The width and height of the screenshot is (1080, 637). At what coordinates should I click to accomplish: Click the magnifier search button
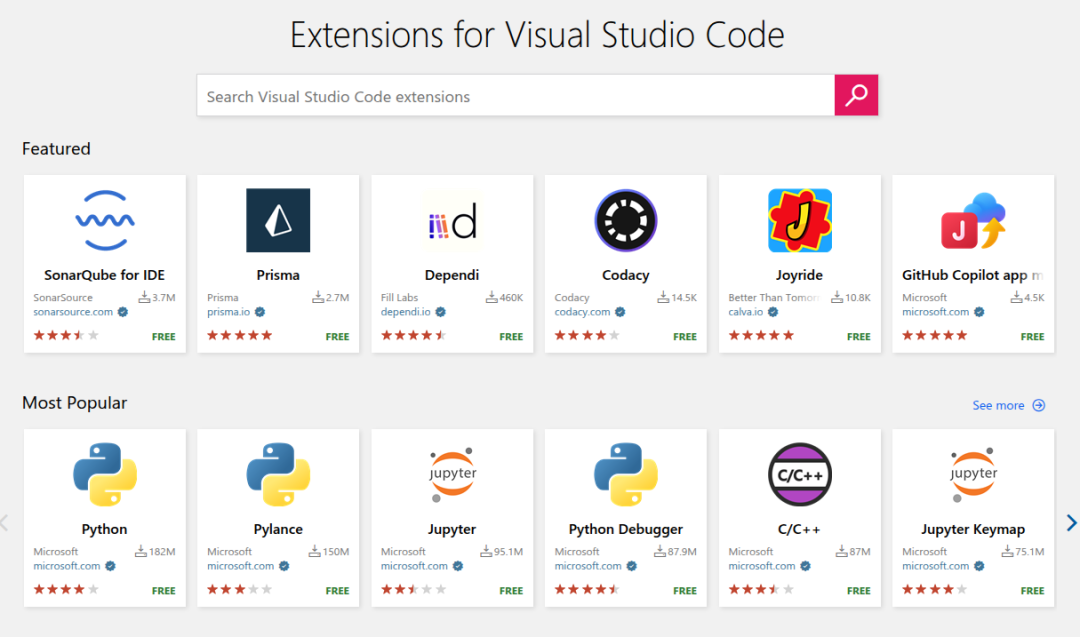click(856, 95)
